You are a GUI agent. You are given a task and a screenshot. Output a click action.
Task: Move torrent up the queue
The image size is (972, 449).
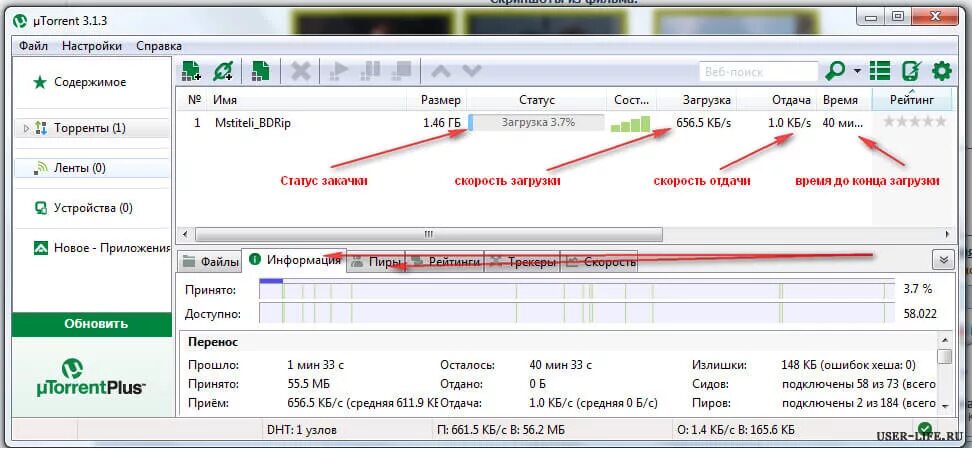440,71
